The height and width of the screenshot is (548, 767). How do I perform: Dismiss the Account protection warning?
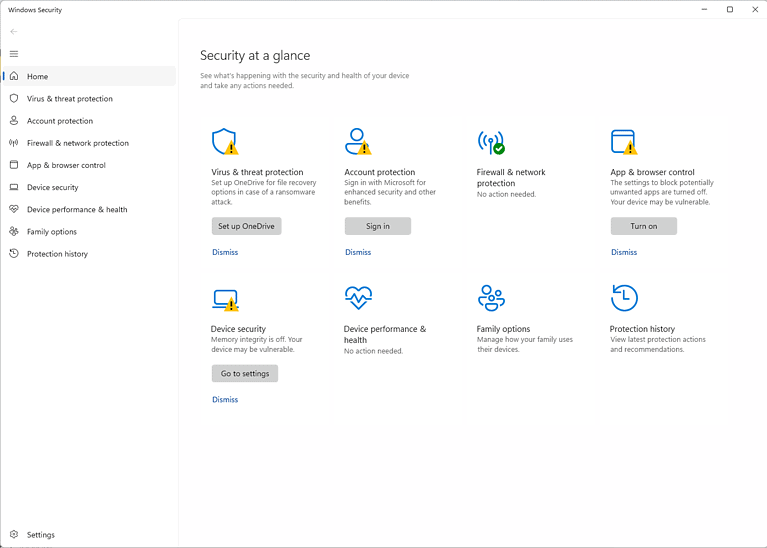tap(358, 252)
